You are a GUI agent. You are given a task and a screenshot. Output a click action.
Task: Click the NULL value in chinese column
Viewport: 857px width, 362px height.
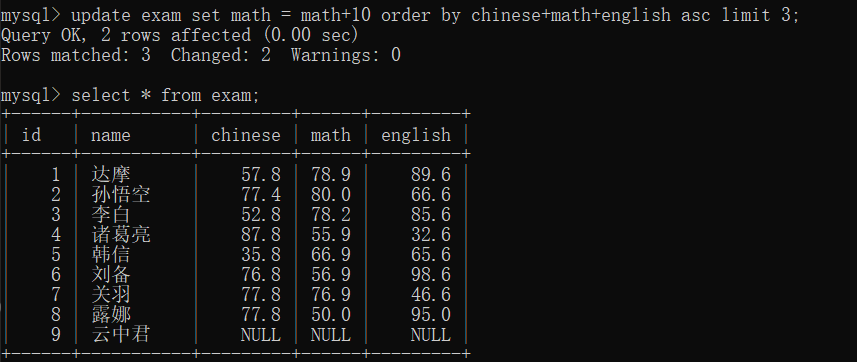point(261,335)
